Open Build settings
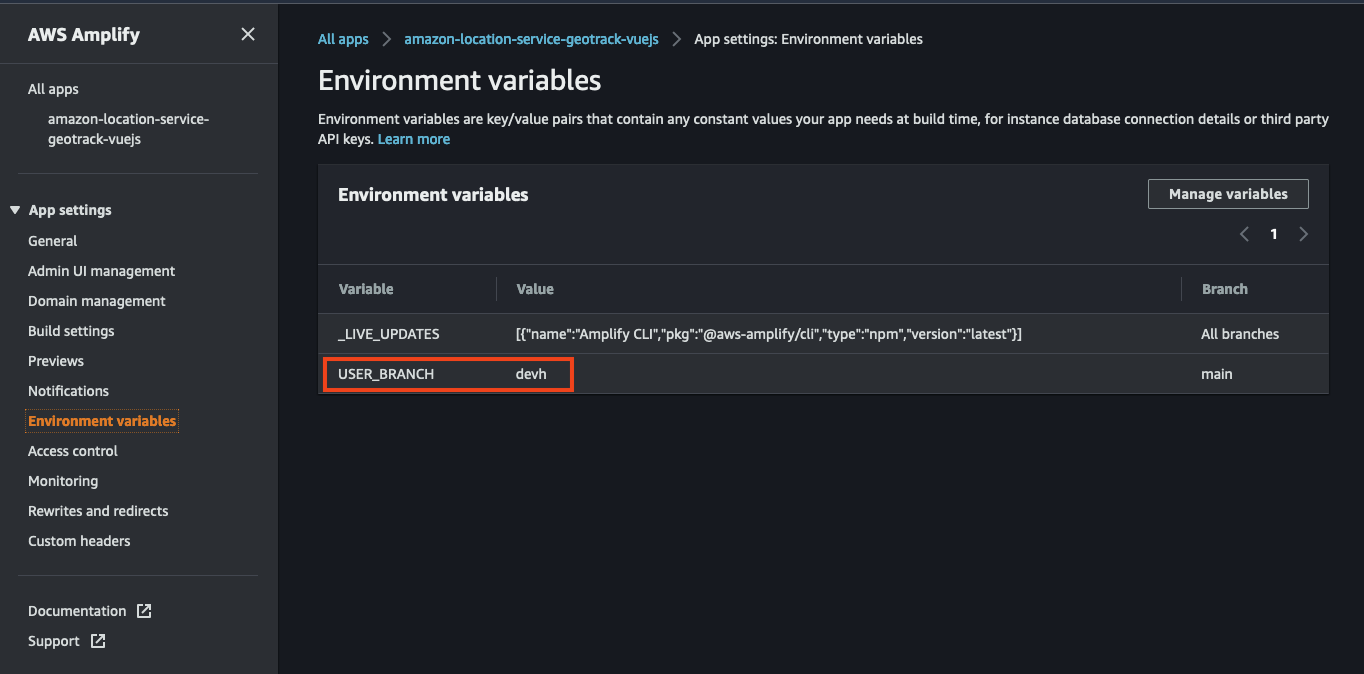The height and width of the screenshot is (674, 1364). [x=71, y=331]
